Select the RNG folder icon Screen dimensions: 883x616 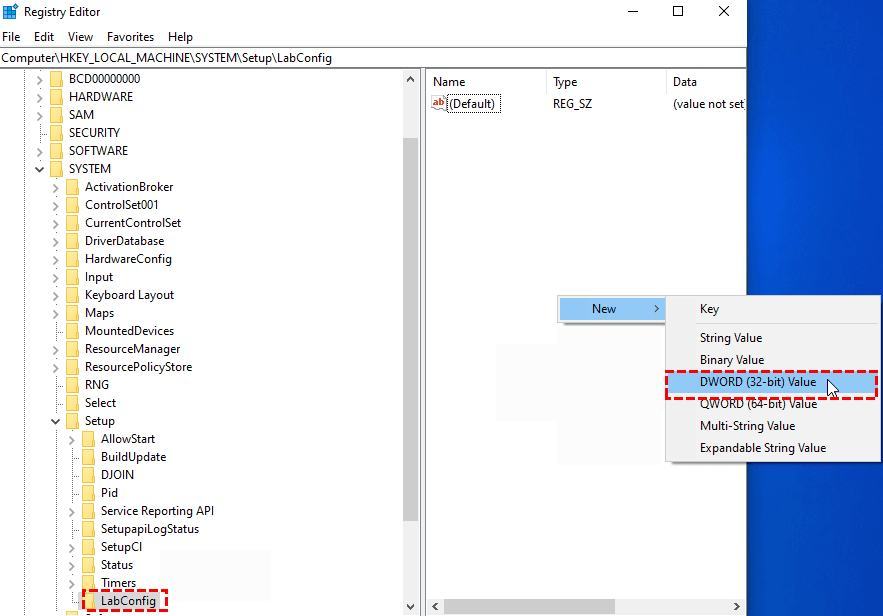pos(72,385)
